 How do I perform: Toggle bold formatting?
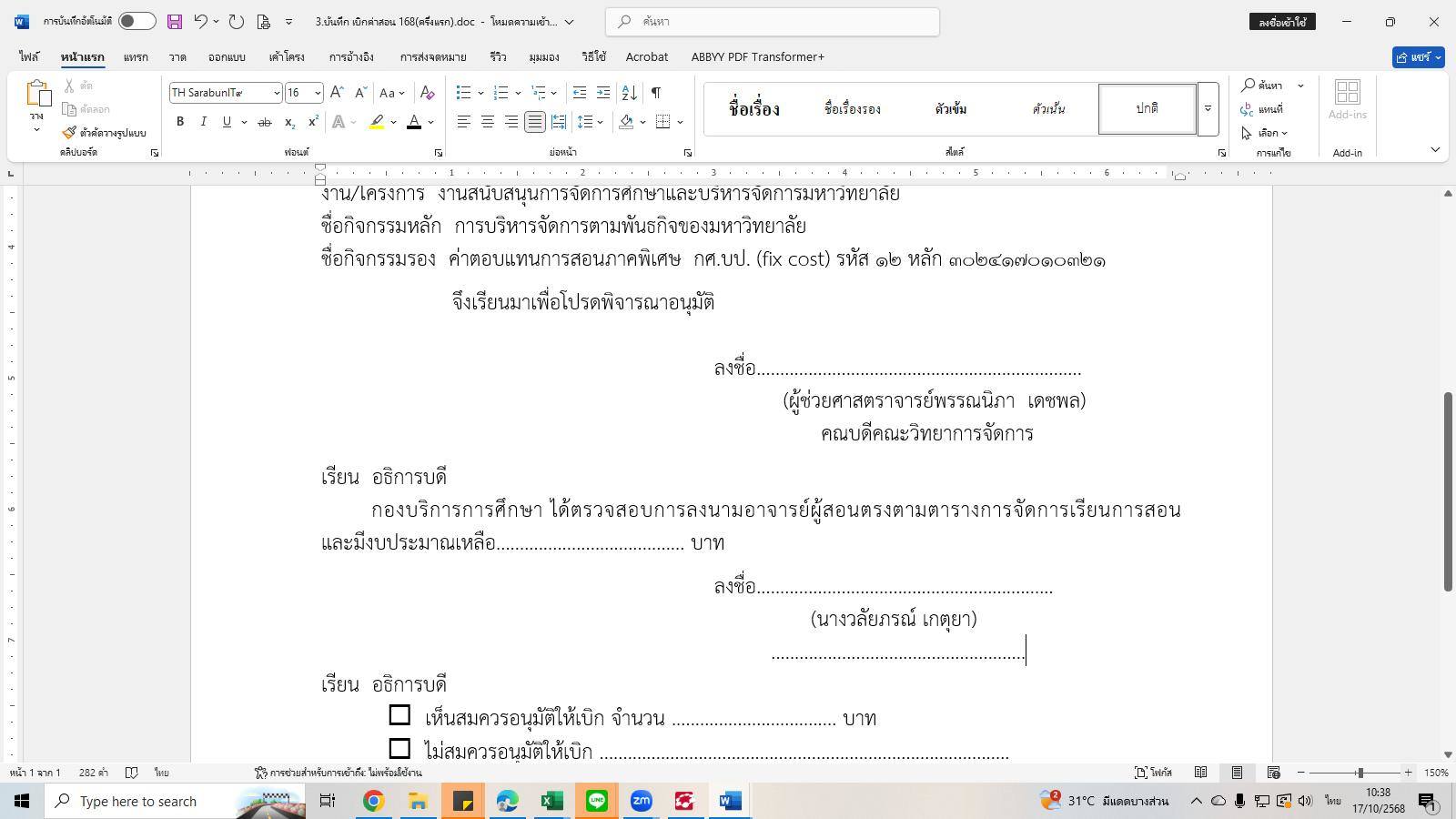(180, 122)
